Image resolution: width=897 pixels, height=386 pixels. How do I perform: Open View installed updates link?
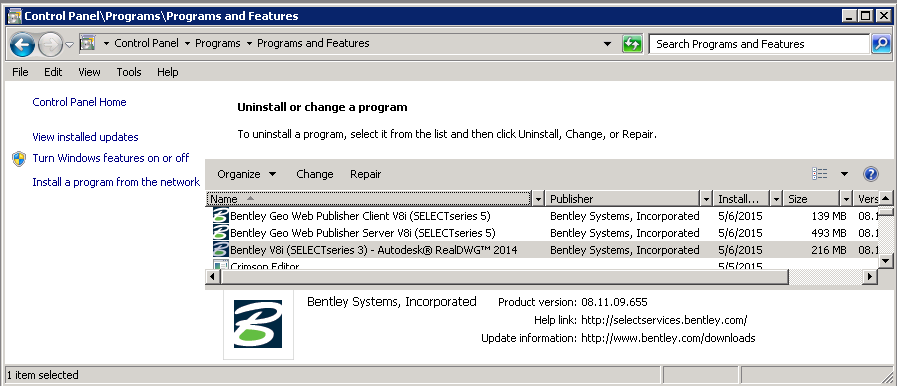tap(85, 137)
